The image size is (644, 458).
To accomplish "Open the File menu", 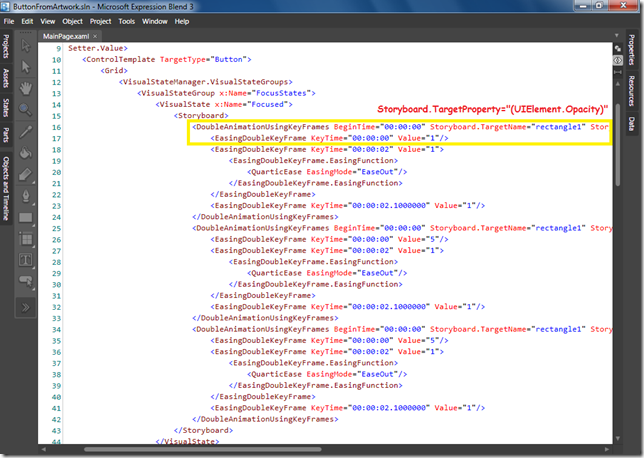I will (9, 21).
